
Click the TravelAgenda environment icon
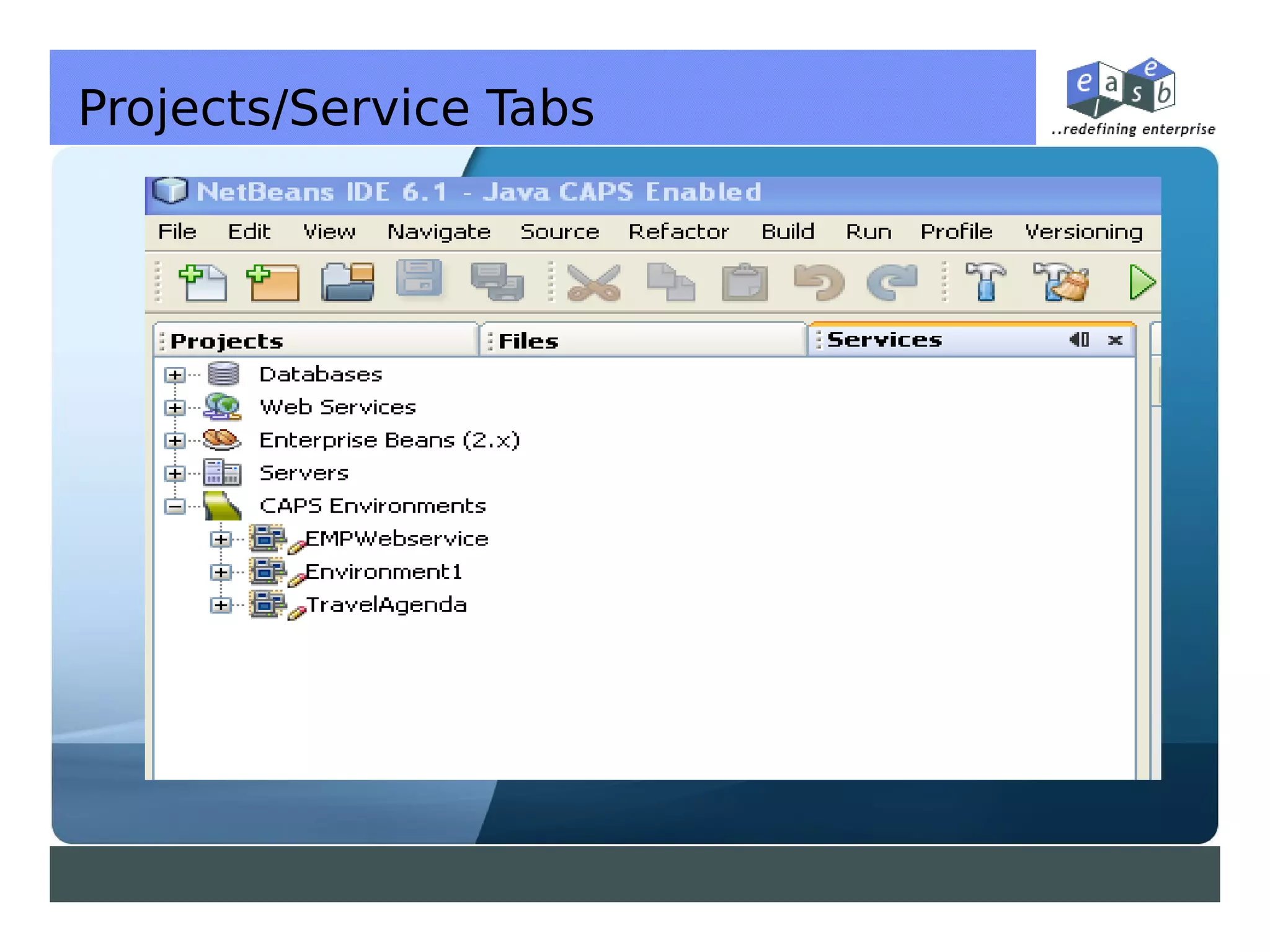pos(268,604)
